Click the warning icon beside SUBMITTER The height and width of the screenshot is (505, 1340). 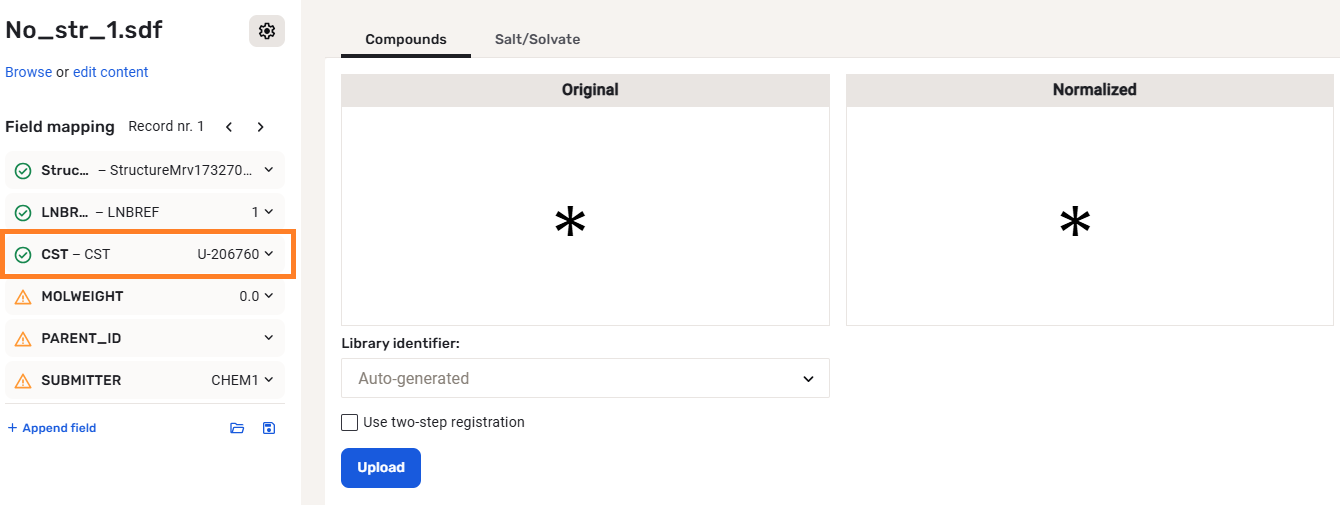23,381
